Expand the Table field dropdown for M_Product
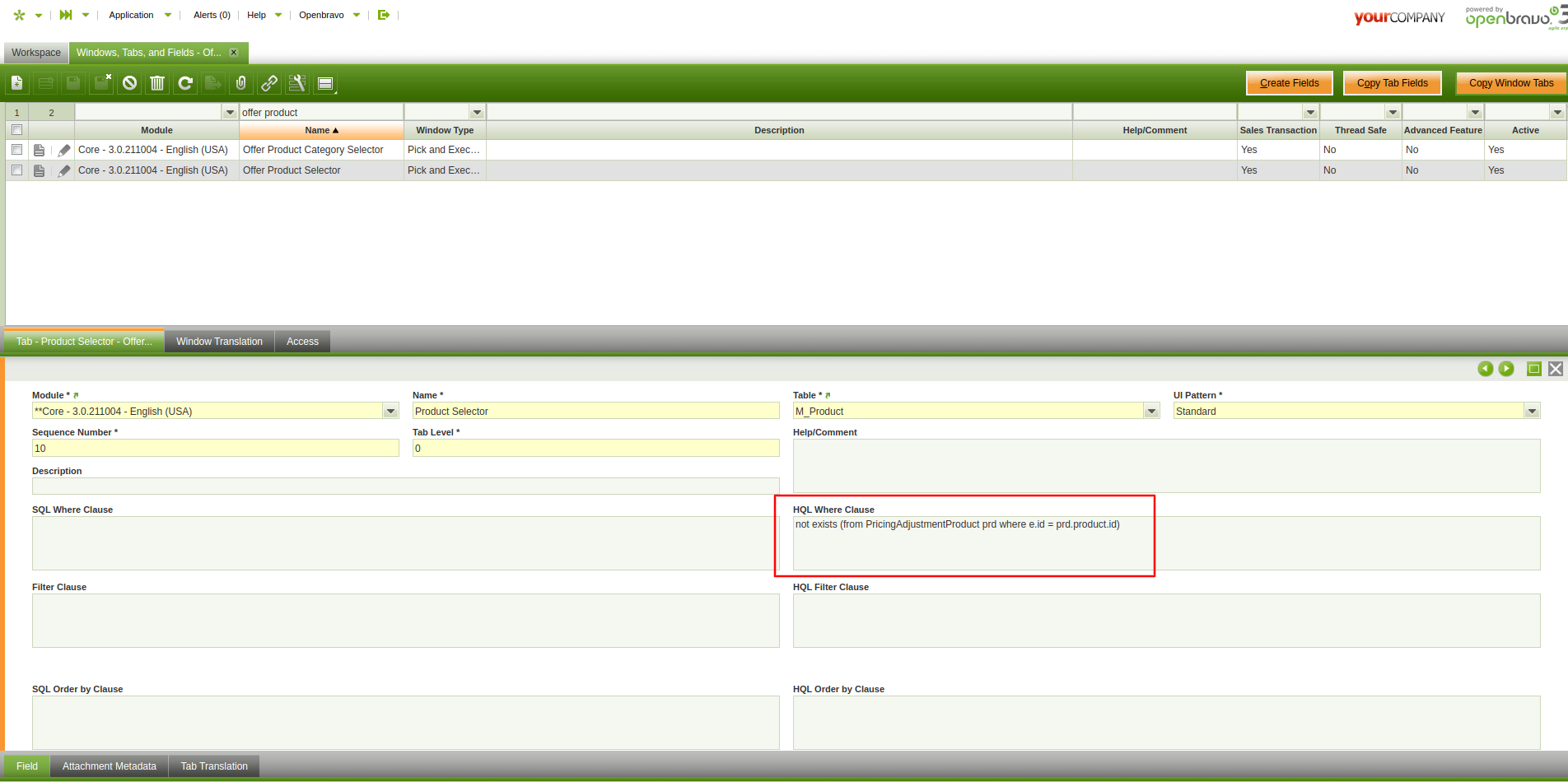 [x=1151, y=412]
